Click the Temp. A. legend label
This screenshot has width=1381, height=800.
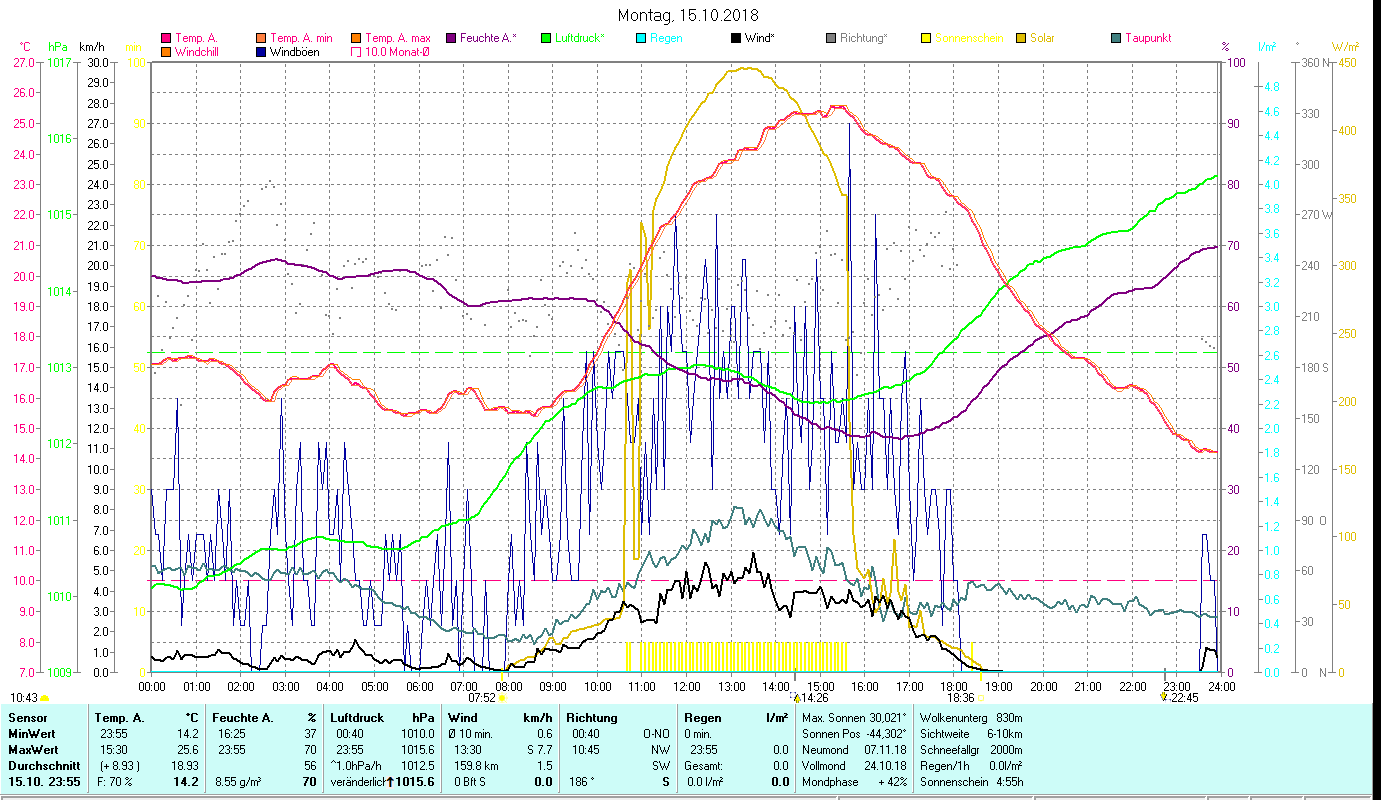196,38
